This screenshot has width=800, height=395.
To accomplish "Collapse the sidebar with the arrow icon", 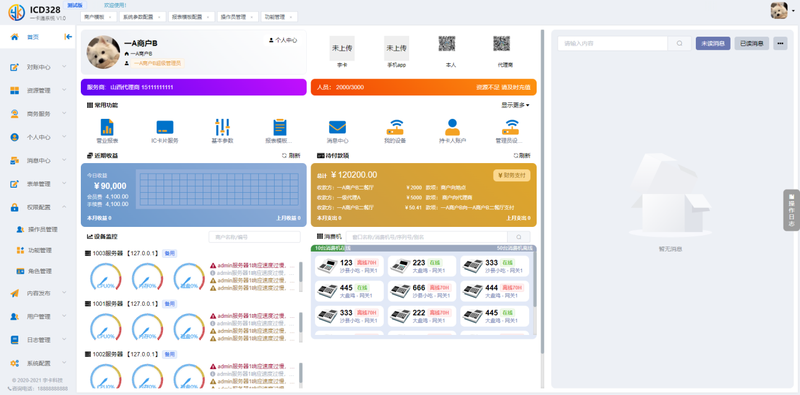I will tap(68, 37).
